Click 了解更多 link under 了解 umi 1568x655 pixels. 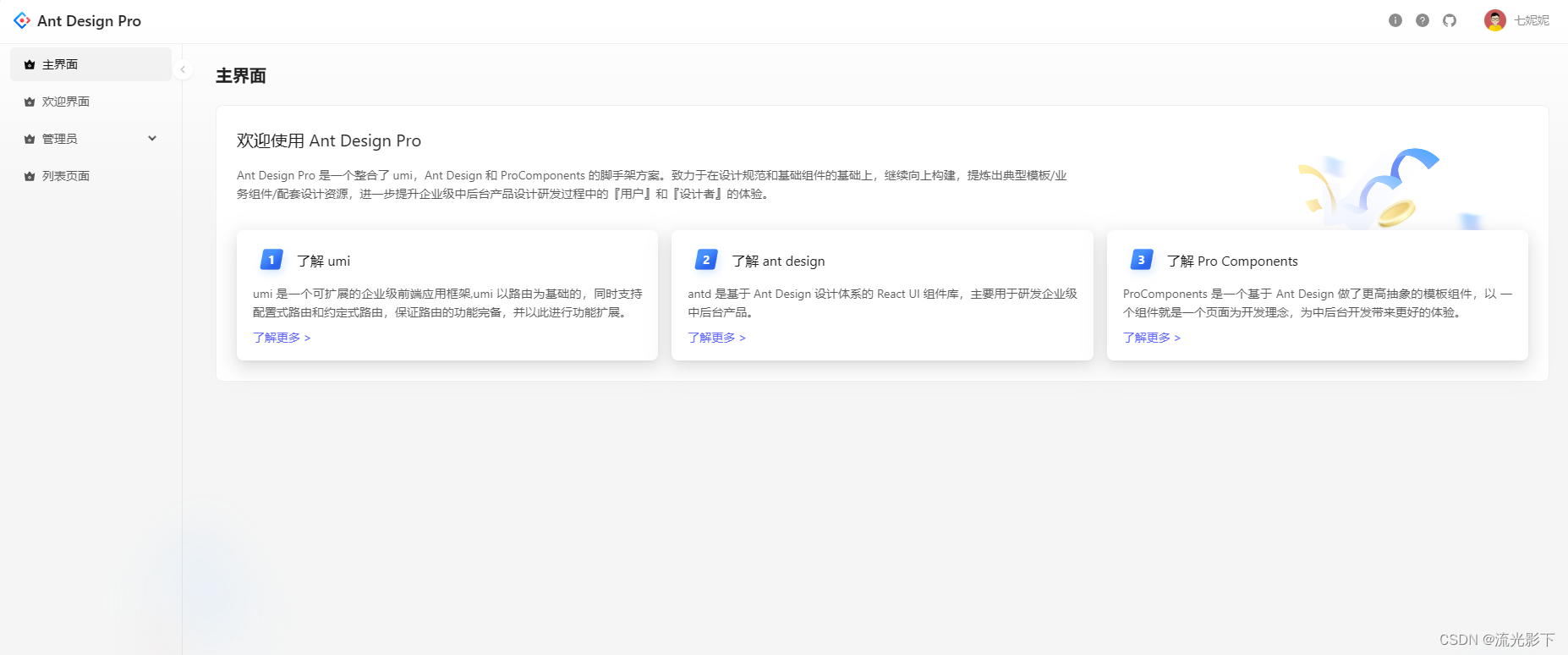click(282, 338)
